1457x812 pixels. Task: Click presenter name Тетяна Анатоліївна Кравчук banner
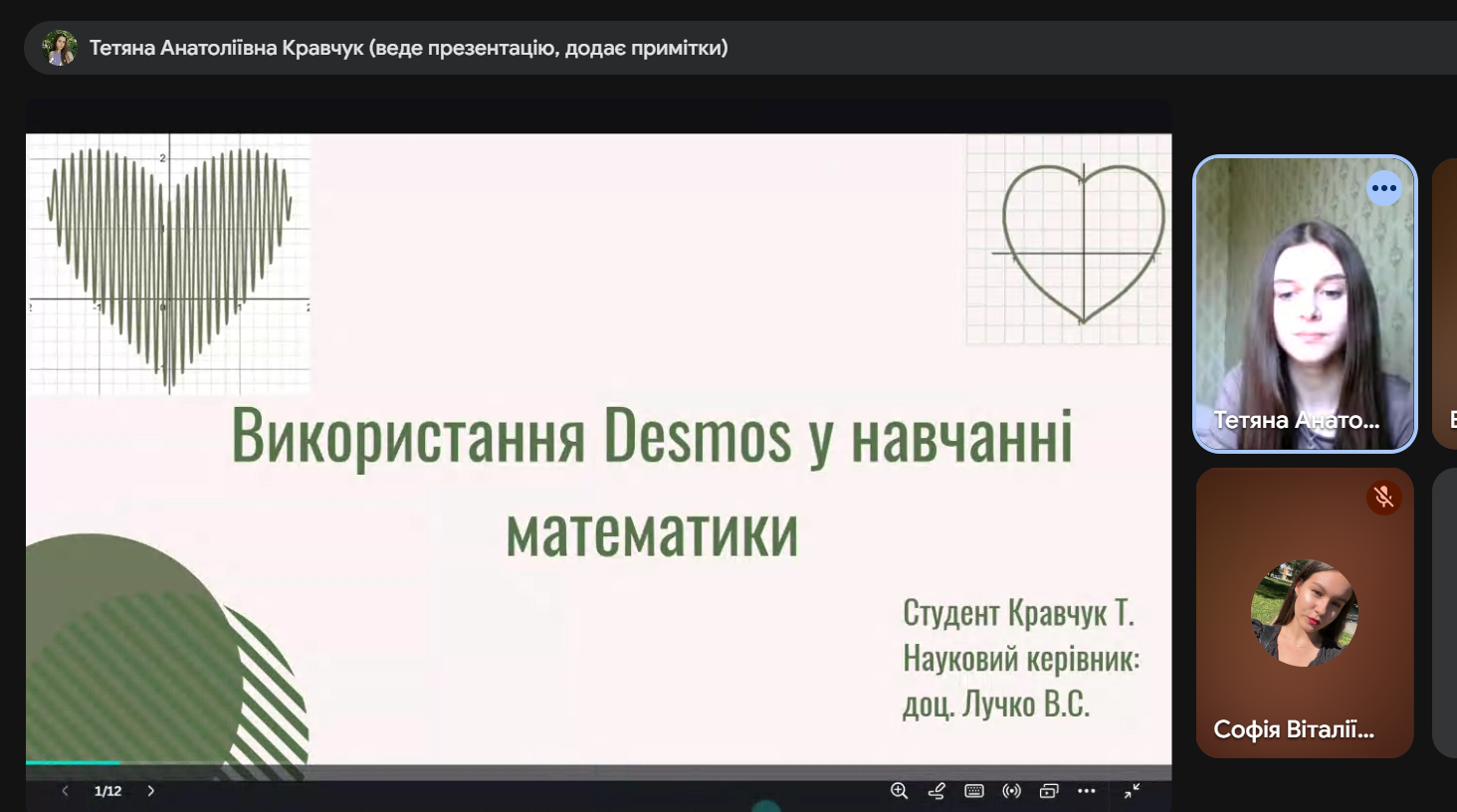pos(408,48)
